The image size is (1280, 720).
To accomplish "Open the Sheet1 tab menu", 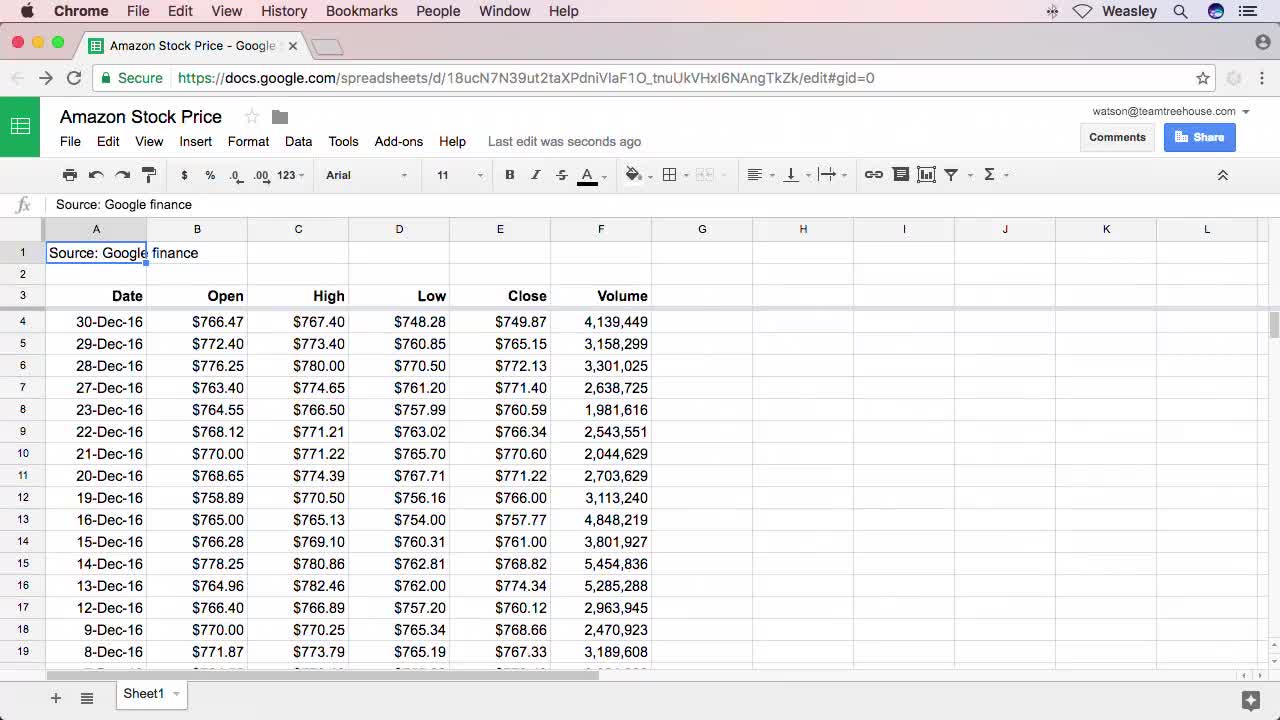I will click(174, 693).
